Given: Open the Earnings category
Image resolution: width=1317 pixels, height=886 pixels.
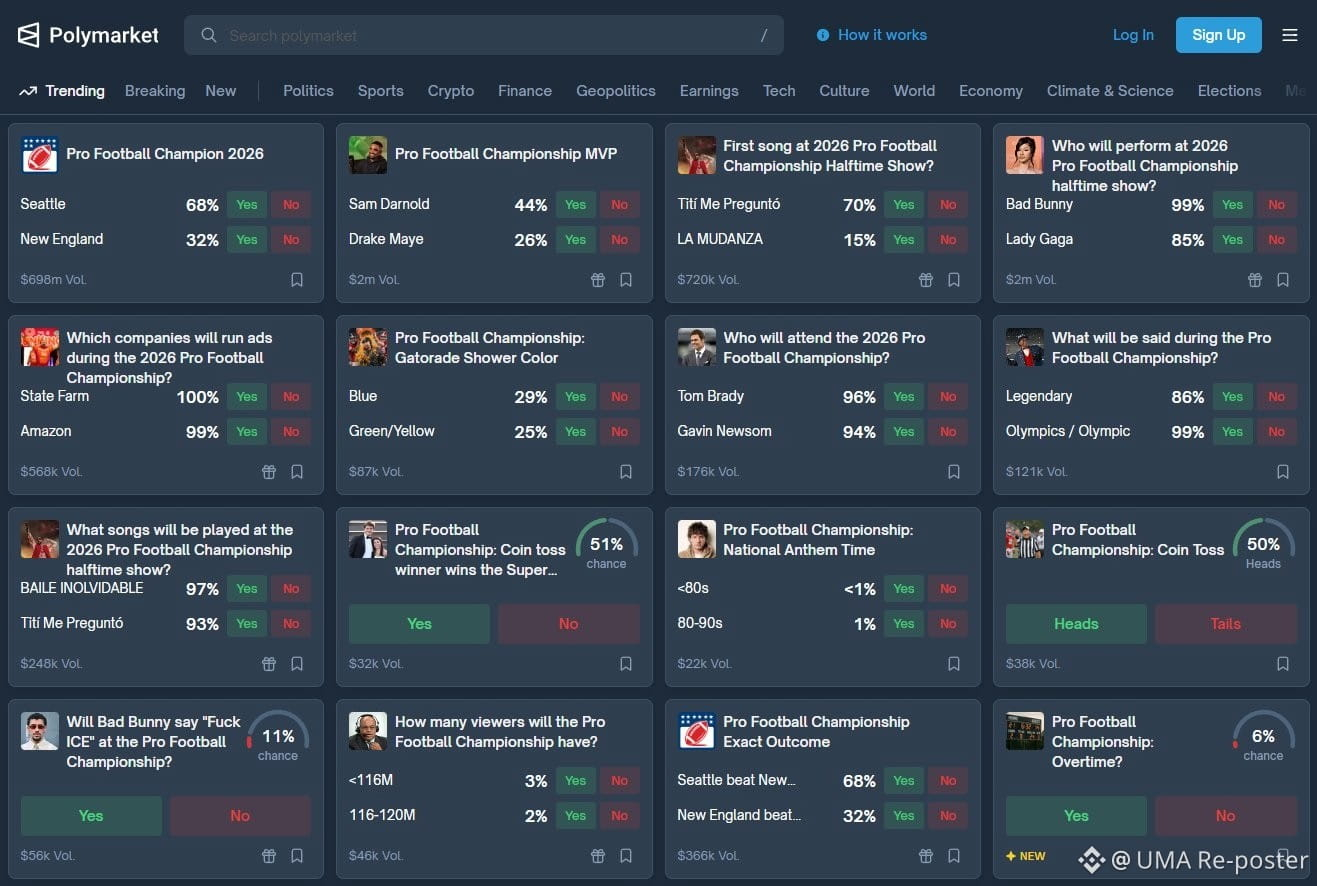Looking at the screenshot, I should pos(709,91).
